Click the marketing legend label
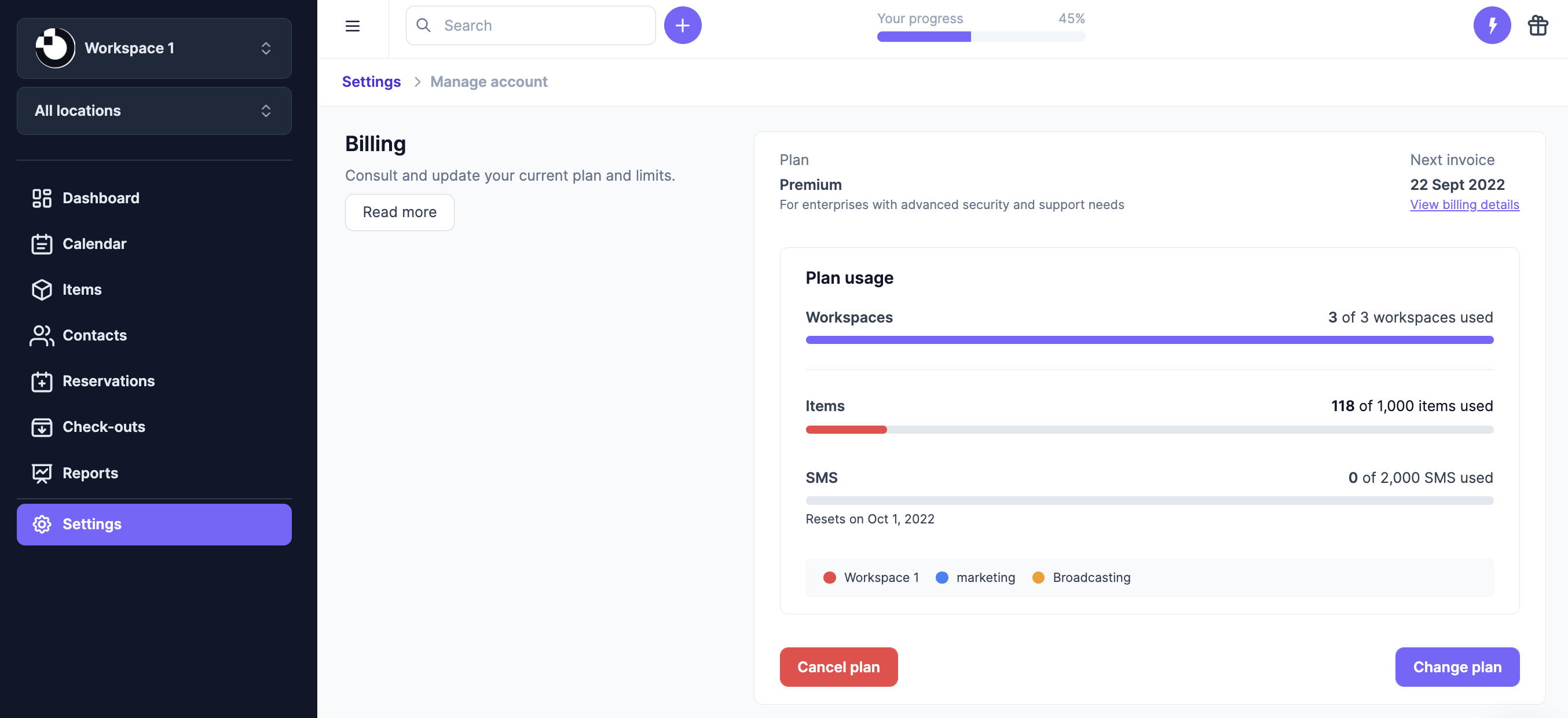The image size is (1568, 718). pyautogui.click(x=986, y=577)
